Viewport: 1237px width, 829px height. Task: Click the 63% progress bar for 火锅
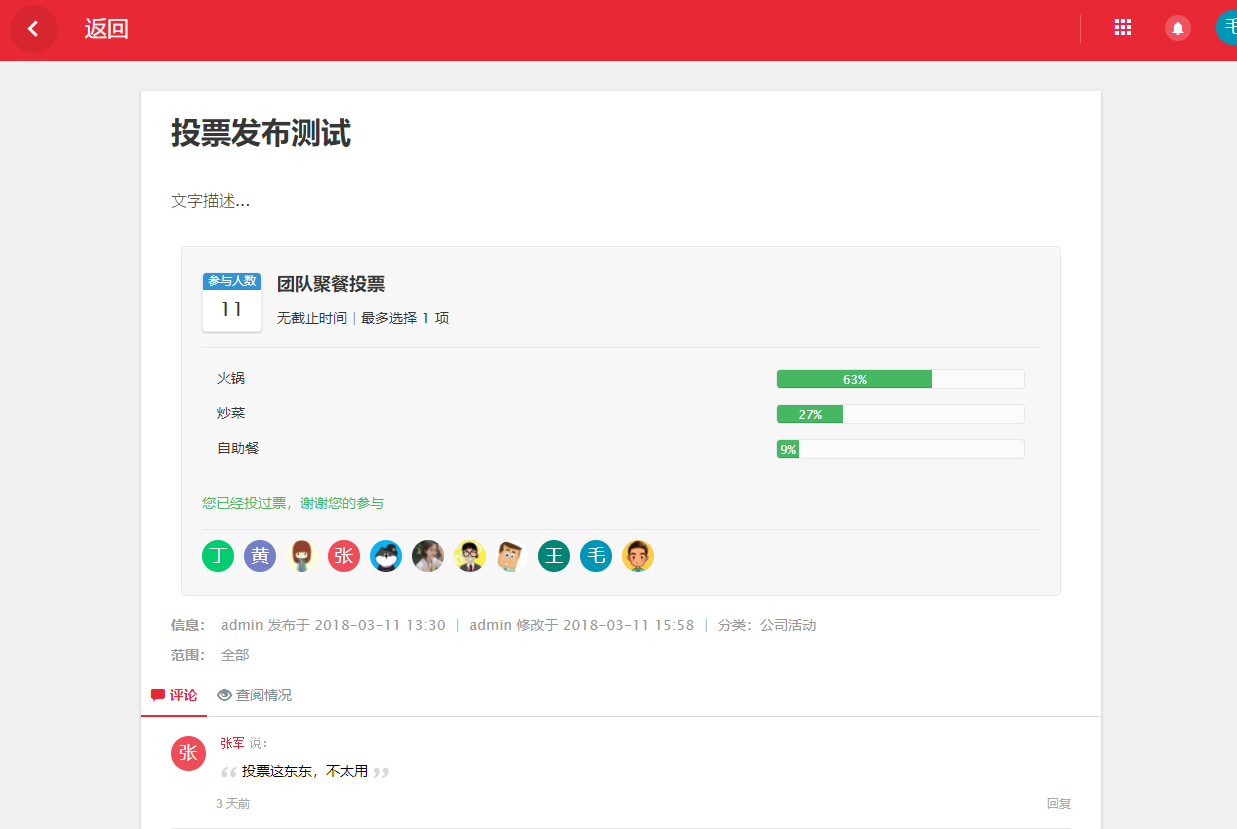click(x=853, y=378)
